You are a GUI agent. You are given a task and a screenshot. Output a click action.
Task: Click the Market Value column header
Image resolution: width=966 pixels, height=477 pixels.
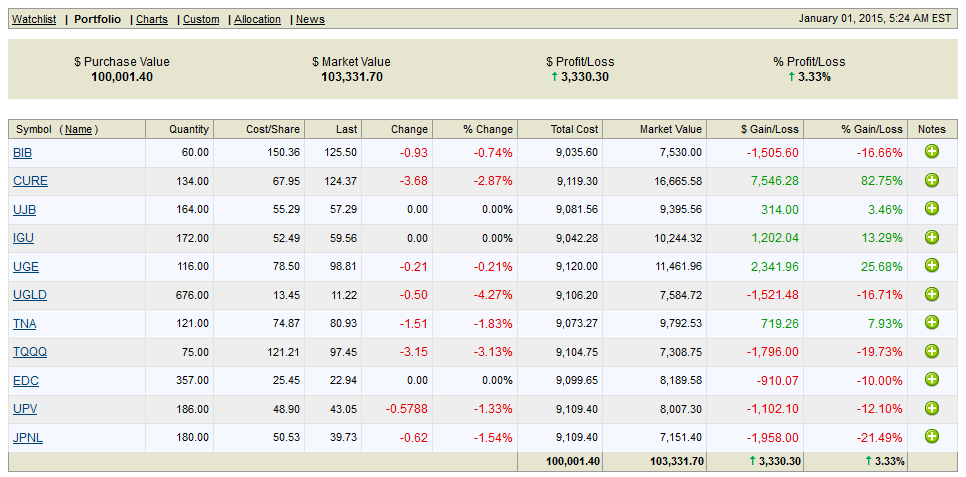pyautogui.click(x=668, y=129)
